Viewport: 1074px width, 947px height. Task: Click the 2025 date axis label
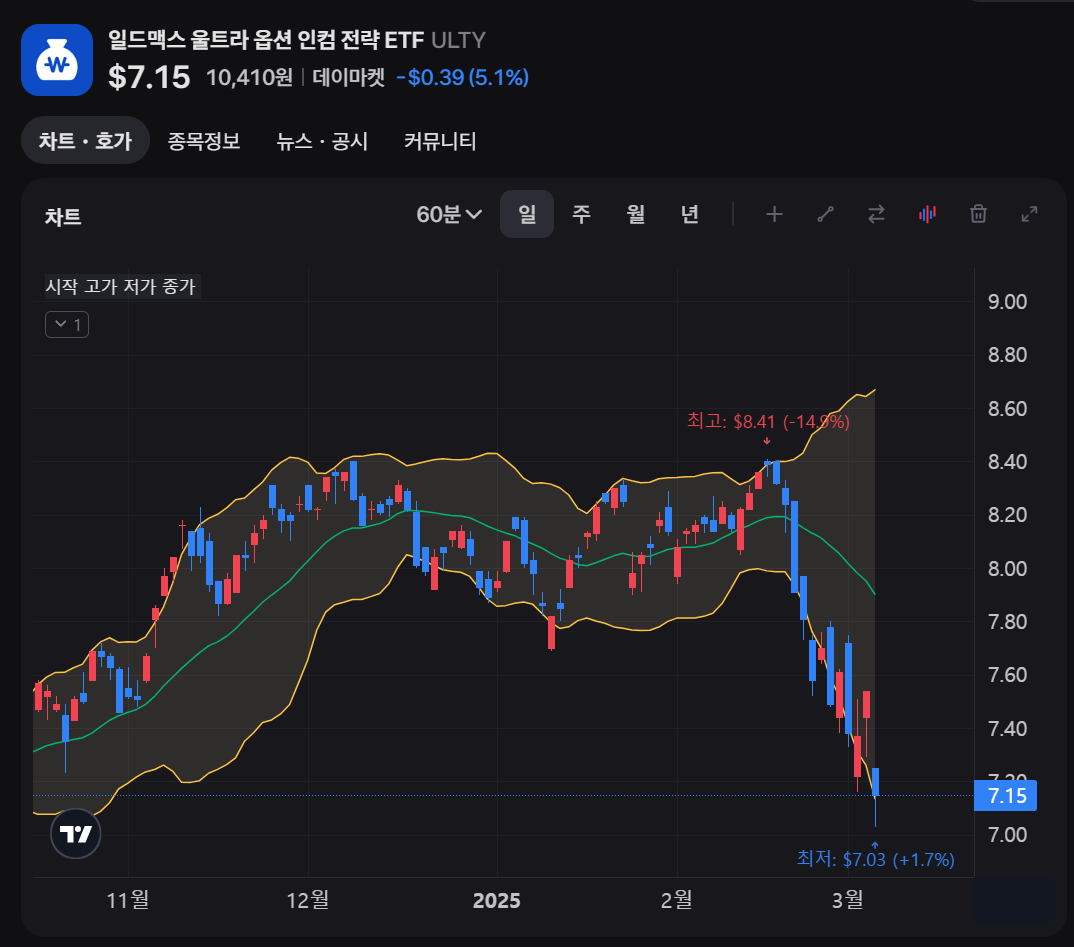(x=497, y=900)
